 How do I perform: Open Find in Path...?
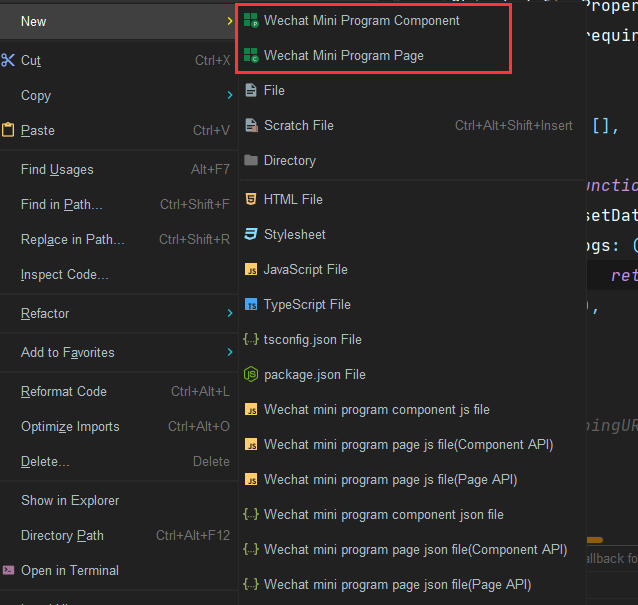click(118, 204)
